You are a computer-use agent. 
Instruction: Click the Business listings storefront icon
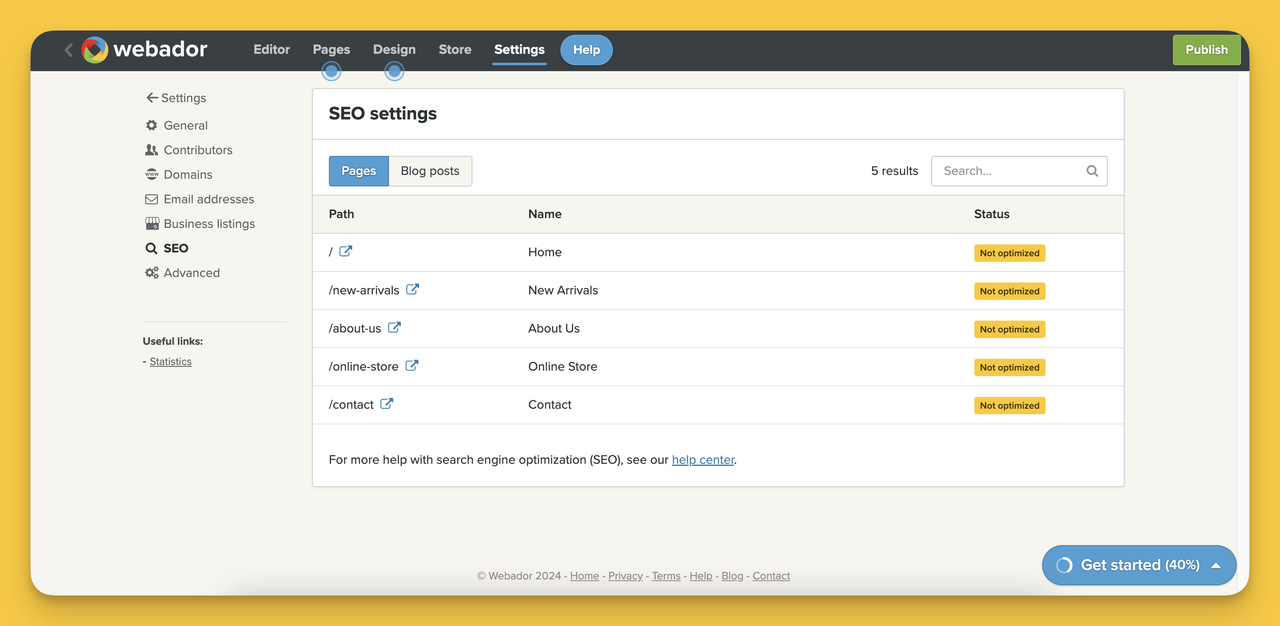[152, 223]
